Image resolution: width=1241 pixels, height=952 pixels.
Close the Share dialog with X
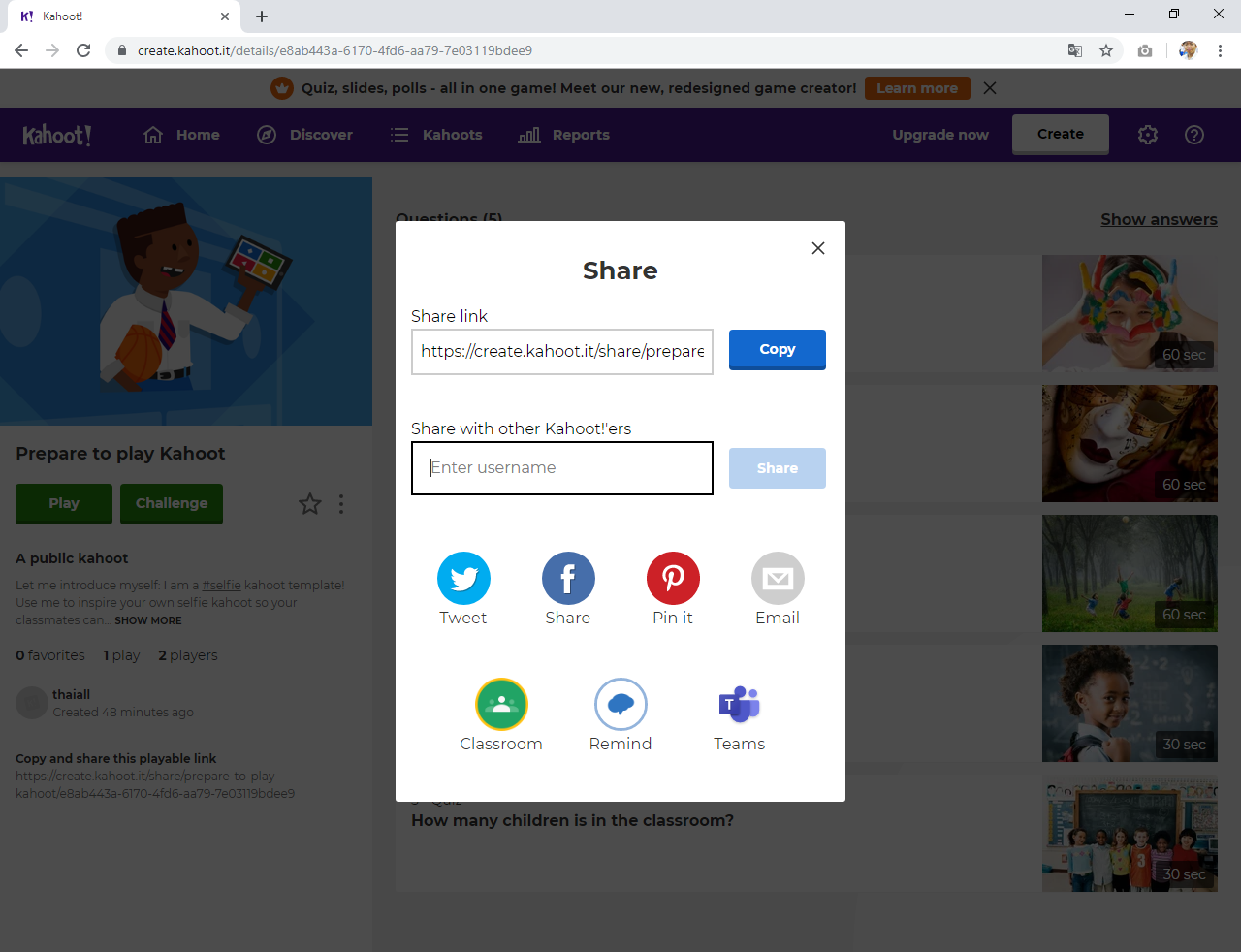point(818,248)
